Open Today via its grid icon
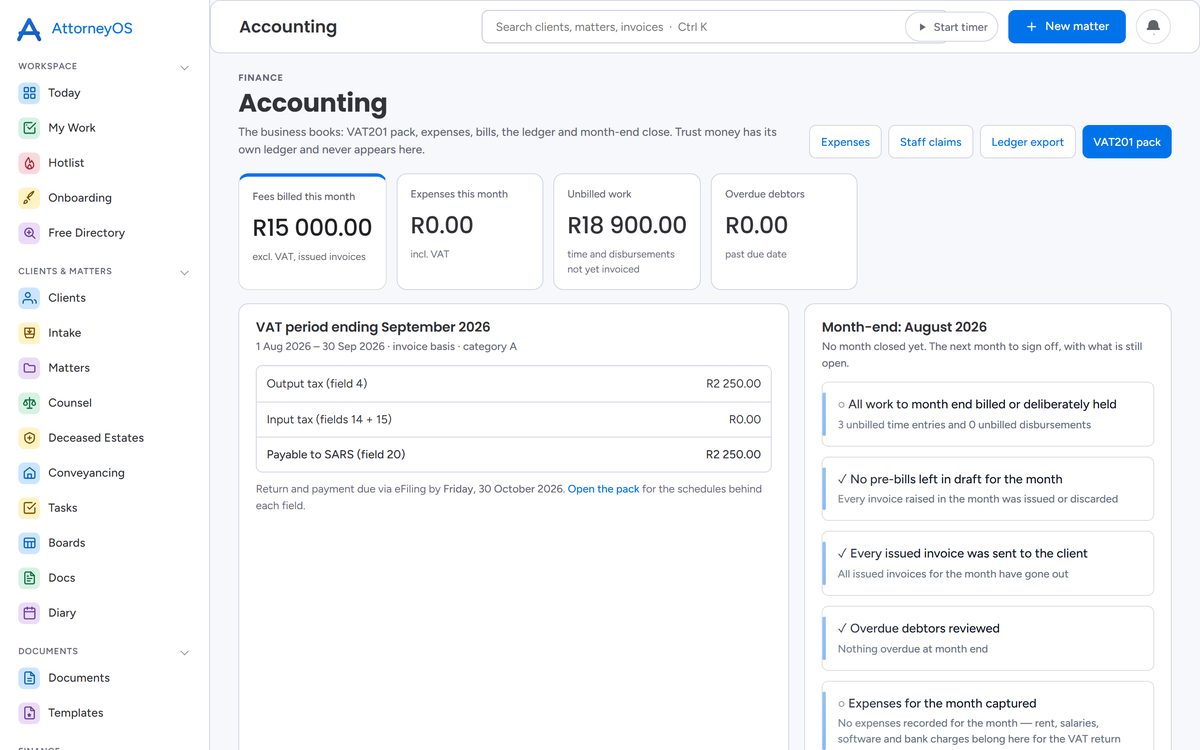 click(29, 93)
